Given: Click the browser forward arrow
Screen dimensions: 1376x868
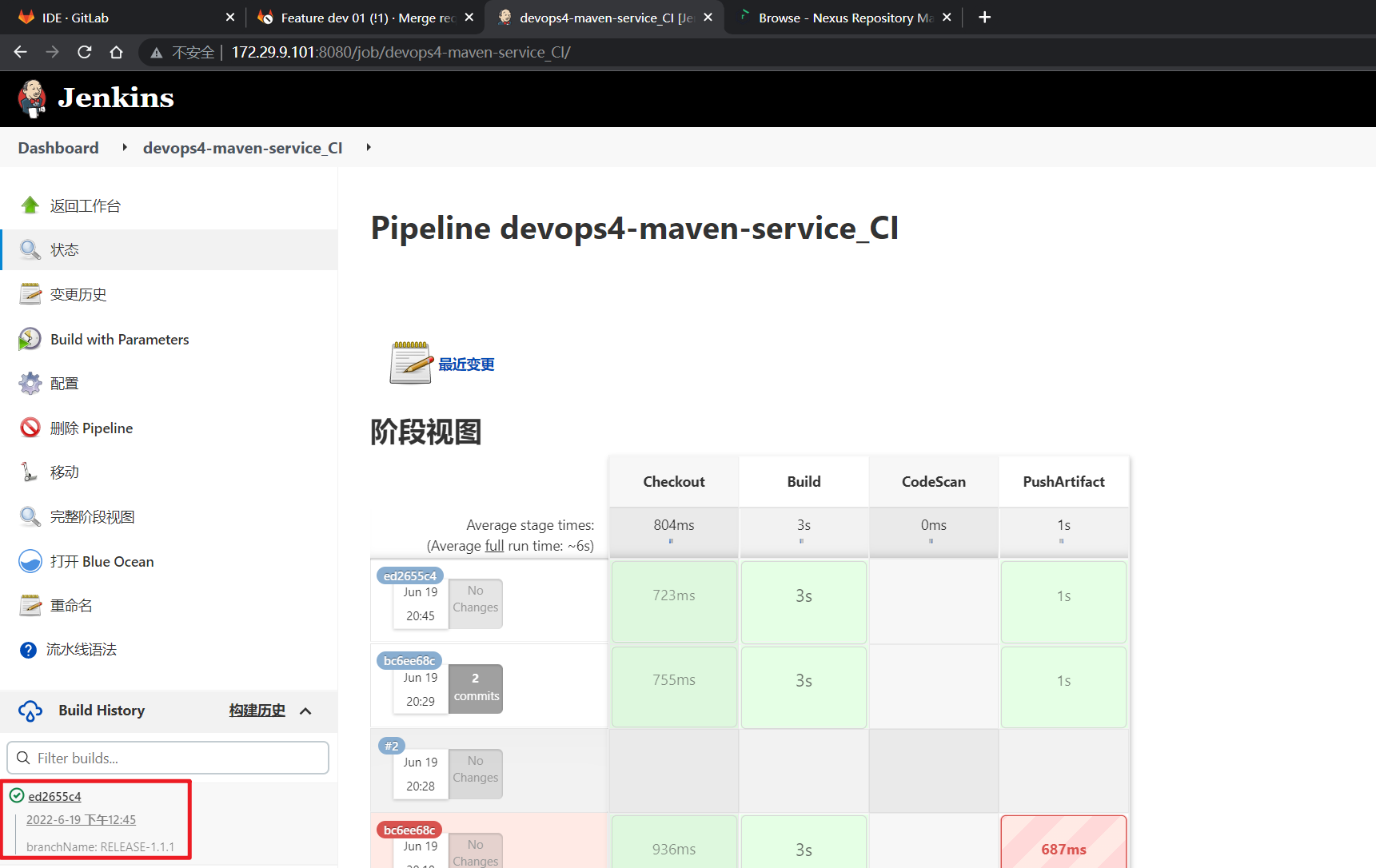Looking at the screenshot, I should (53, 52).
